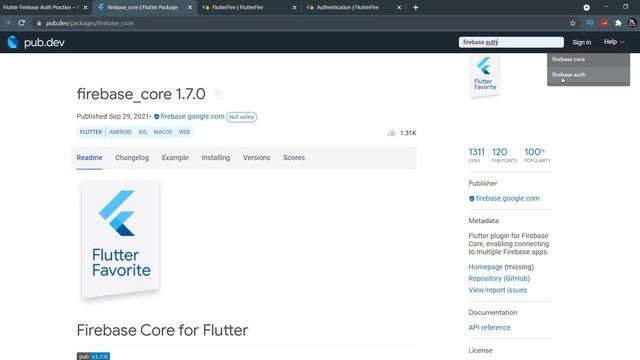
Task: Click the IOS tag
Action: pos(142,132)
